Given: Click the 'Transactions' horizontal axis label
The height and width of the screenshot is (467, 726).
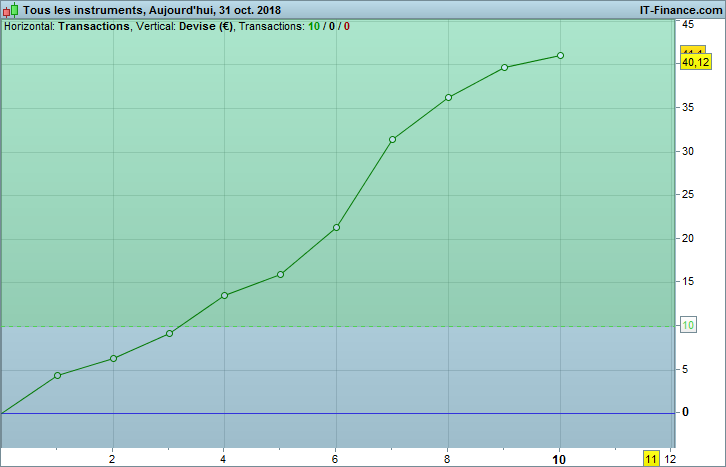Looking at the screenshot, I should click(94, 26).
